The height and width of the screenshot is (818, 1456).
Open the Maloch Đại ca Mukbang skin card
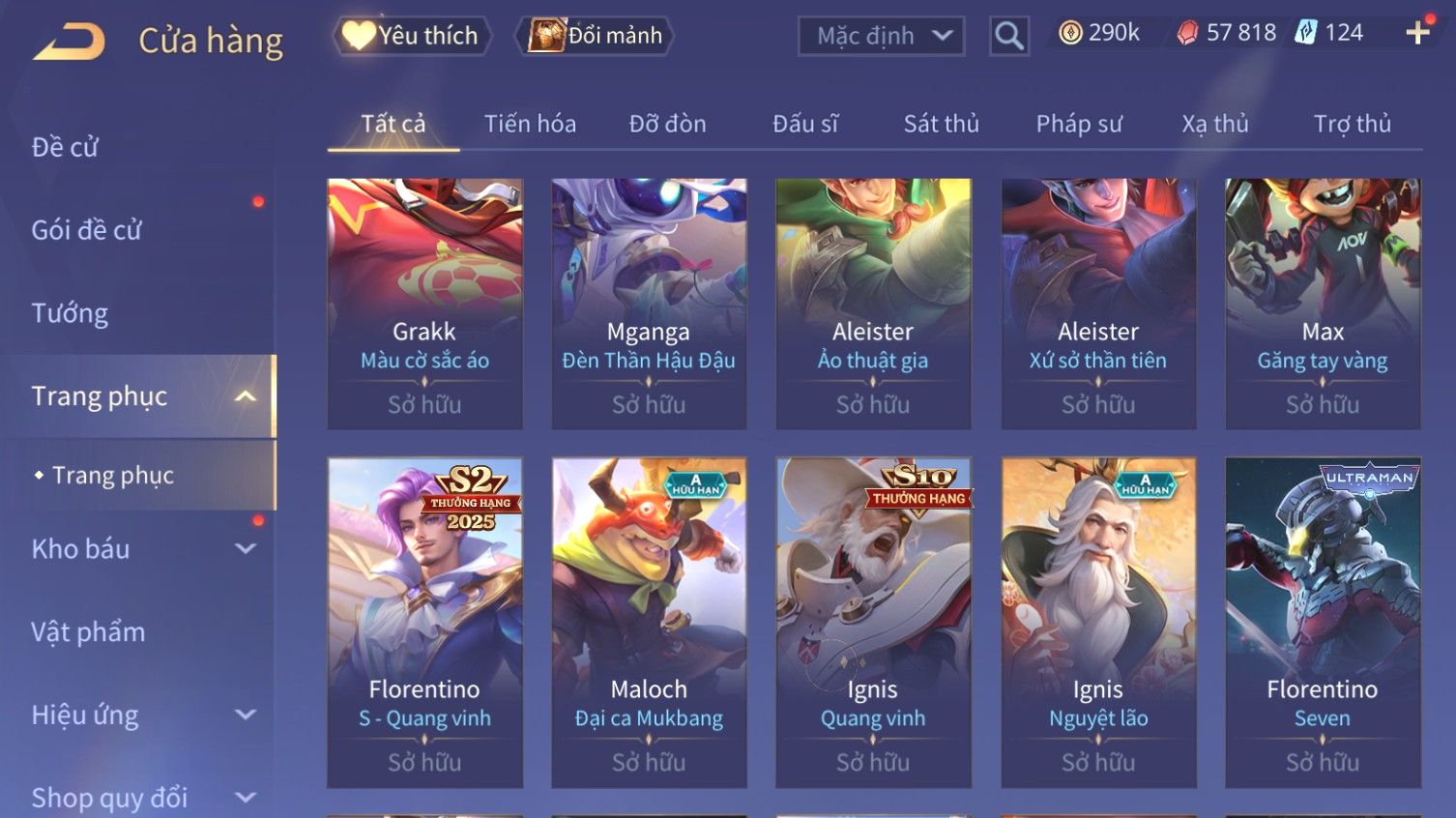point(649,623)
